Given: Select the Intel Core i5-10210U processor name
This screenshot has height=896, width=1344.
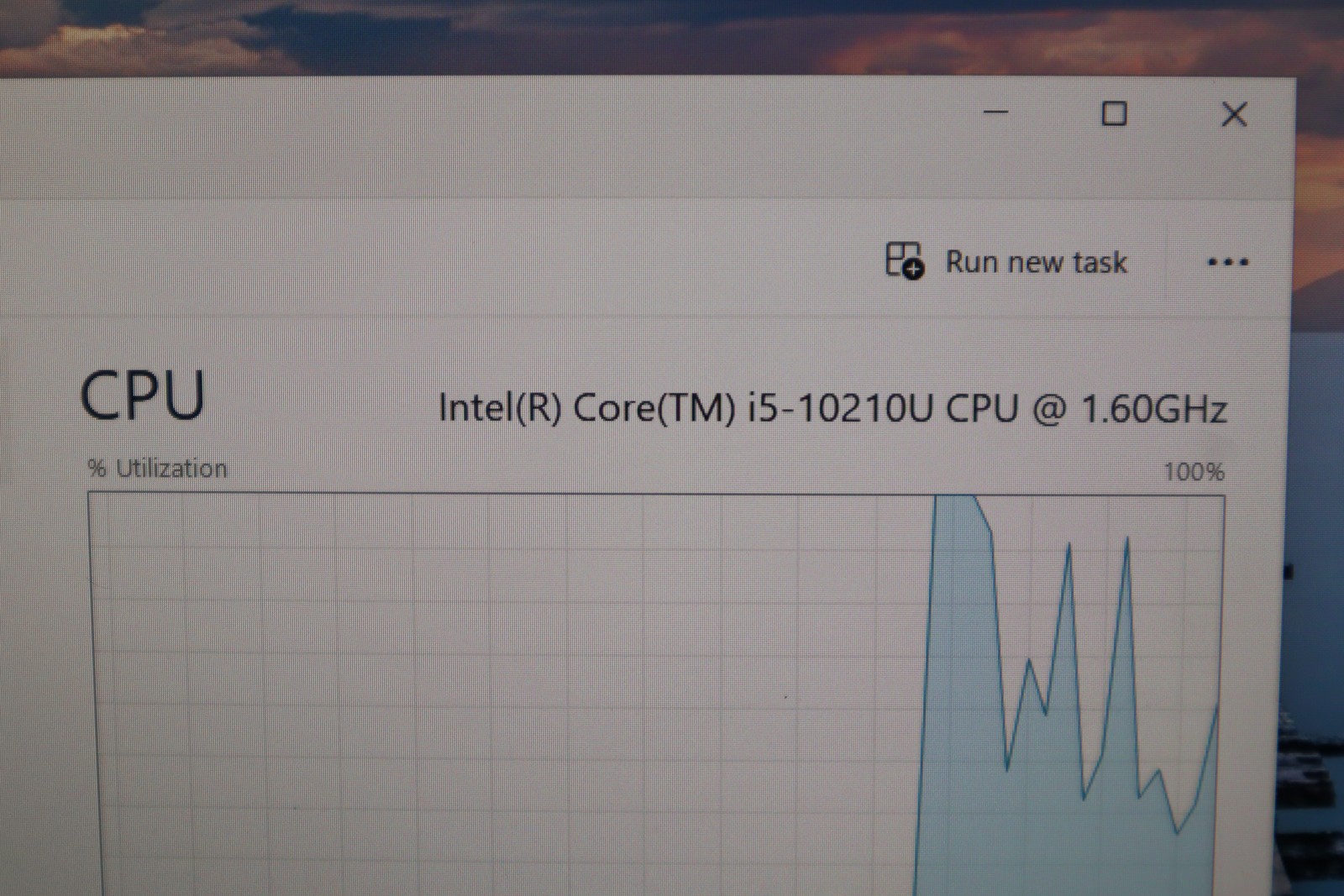Looking at the screenshot, I should [832, 409].
